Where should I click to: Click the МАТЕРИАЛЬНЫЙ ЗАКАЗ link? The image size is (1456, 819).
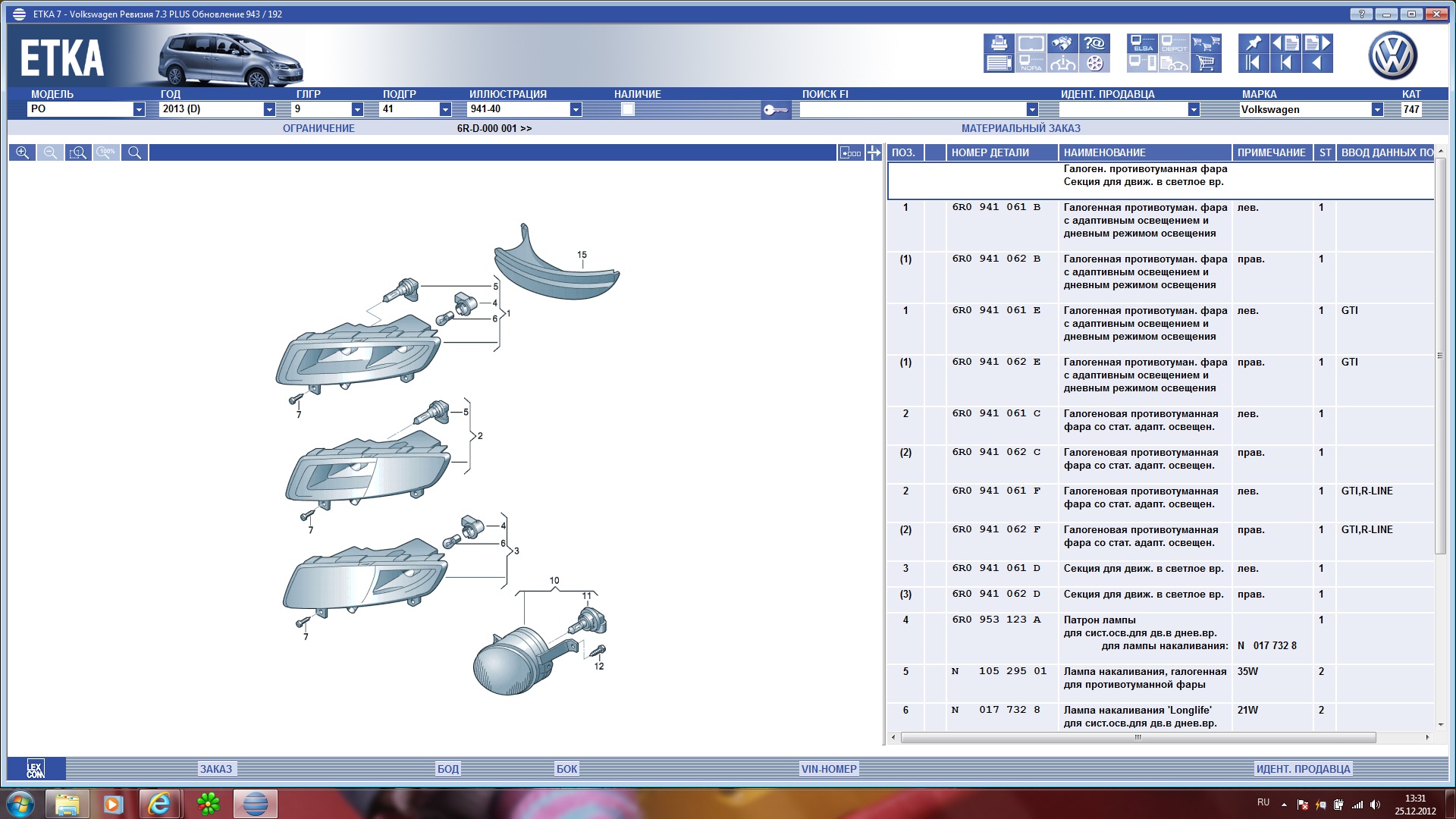pos(1021,128)
